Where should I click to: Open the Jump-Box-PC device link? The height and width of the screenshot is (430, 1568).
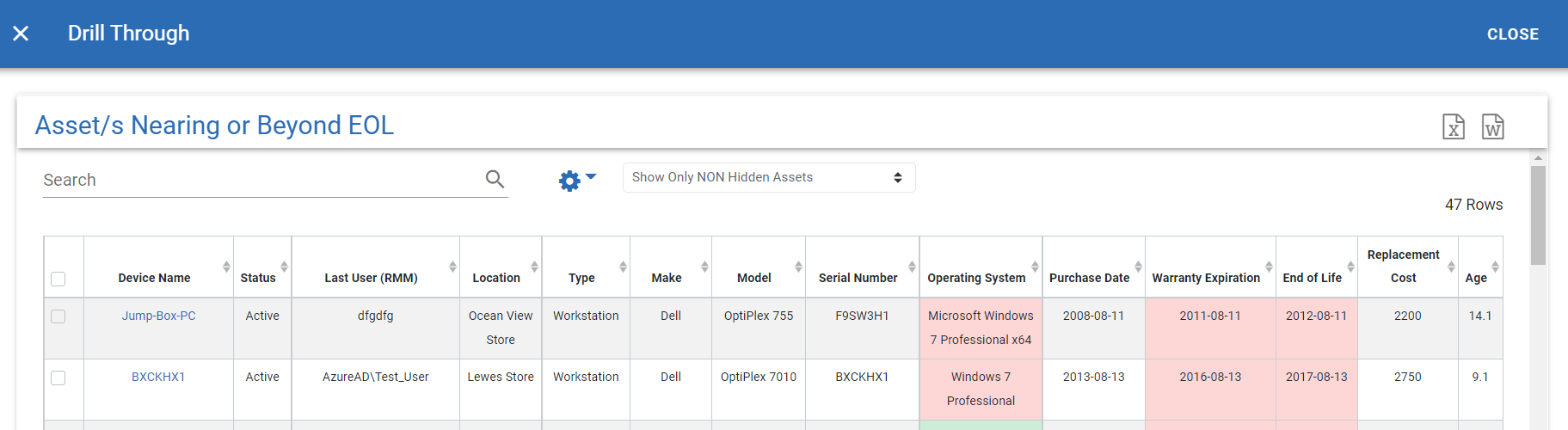158,316
